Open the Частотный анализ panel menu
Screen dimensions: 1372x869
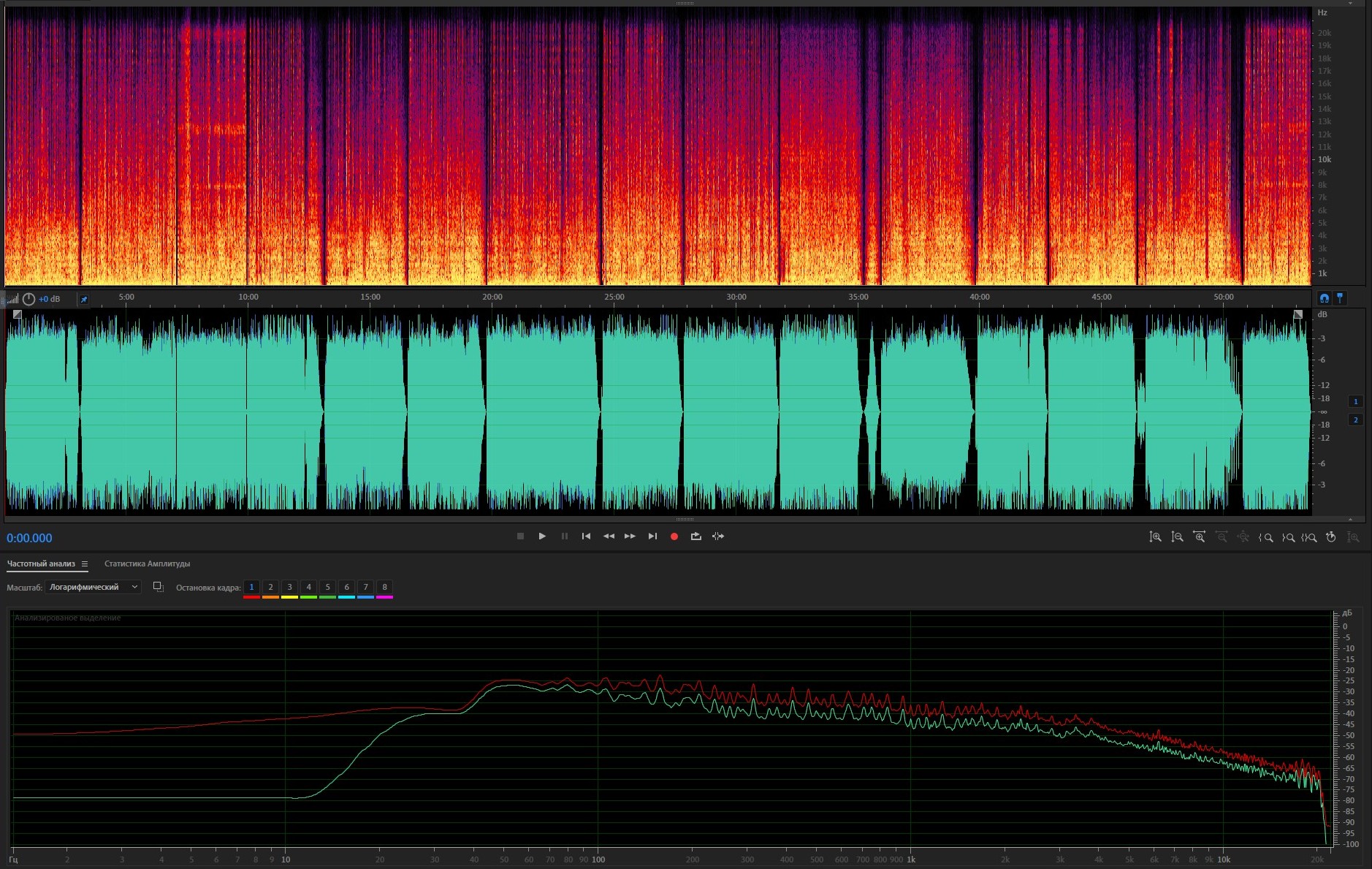pos(85,563)
